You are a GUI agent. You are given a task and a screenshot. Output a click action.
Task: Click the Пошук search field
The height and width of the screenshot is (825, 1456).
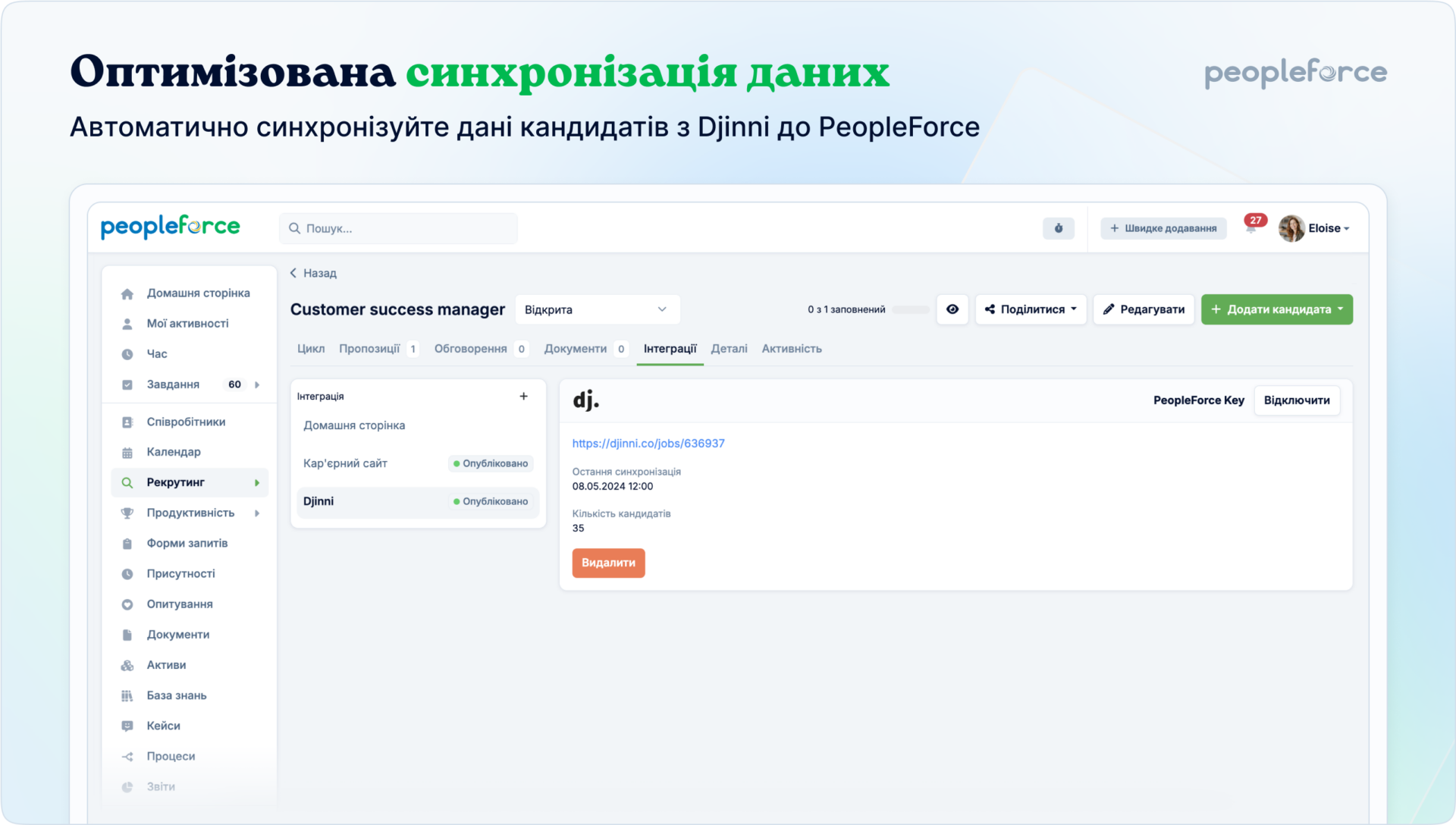point(399,228)
